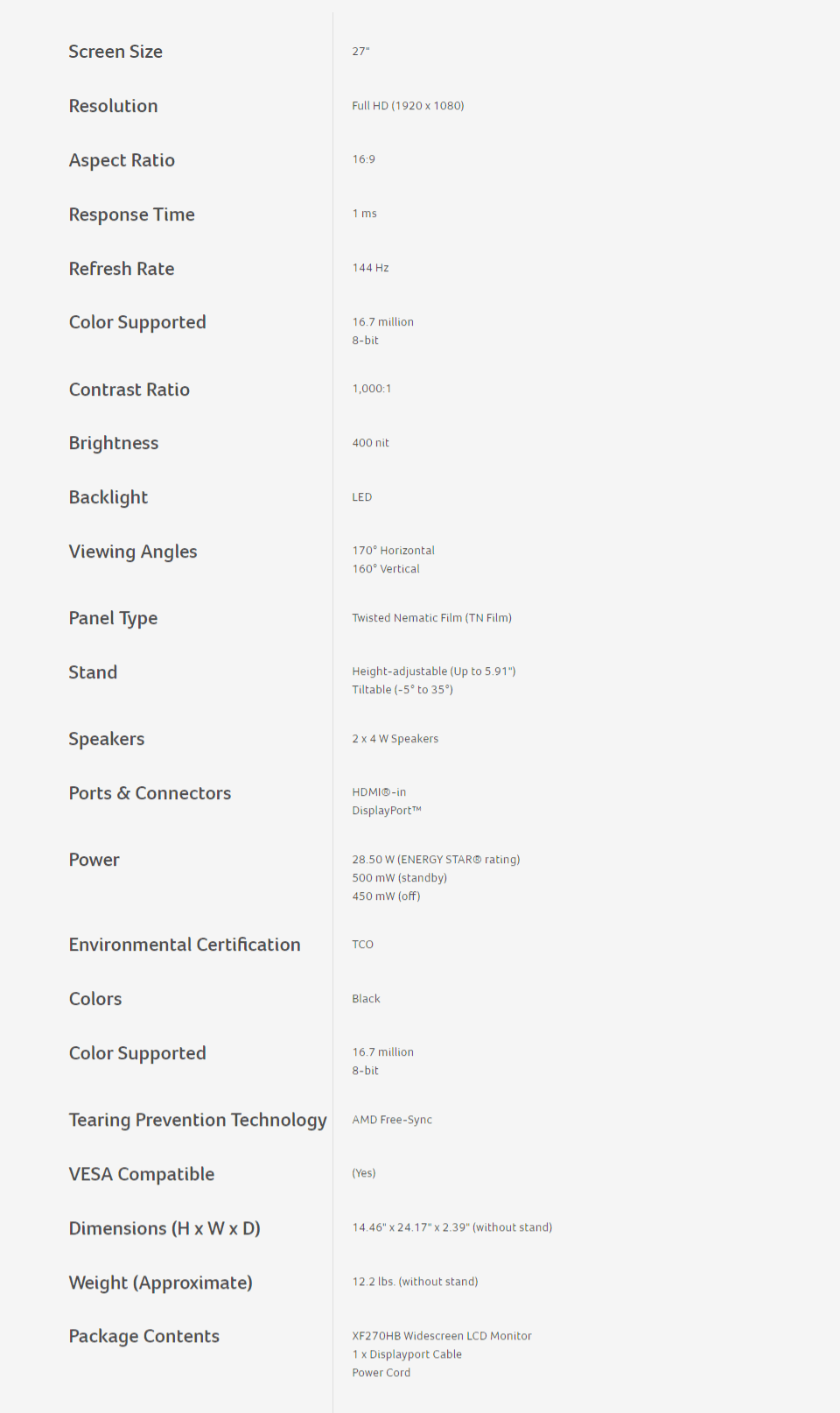Select XF270HB Widescreen LCD Monitor text
Image resolution: width=840 pixels, height=1413 pixels.
click(442, 1336)
